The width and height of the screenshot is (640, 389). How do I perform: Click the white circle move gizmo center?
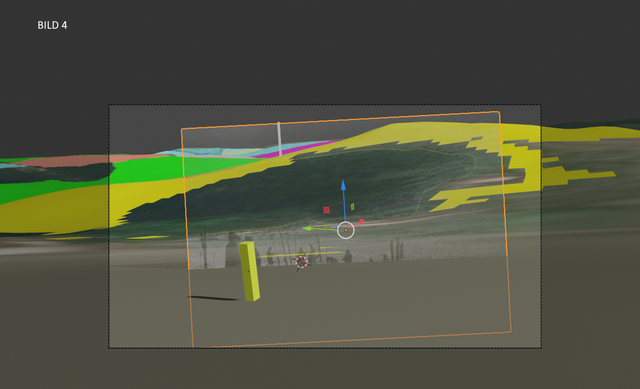tap(346, 230)
